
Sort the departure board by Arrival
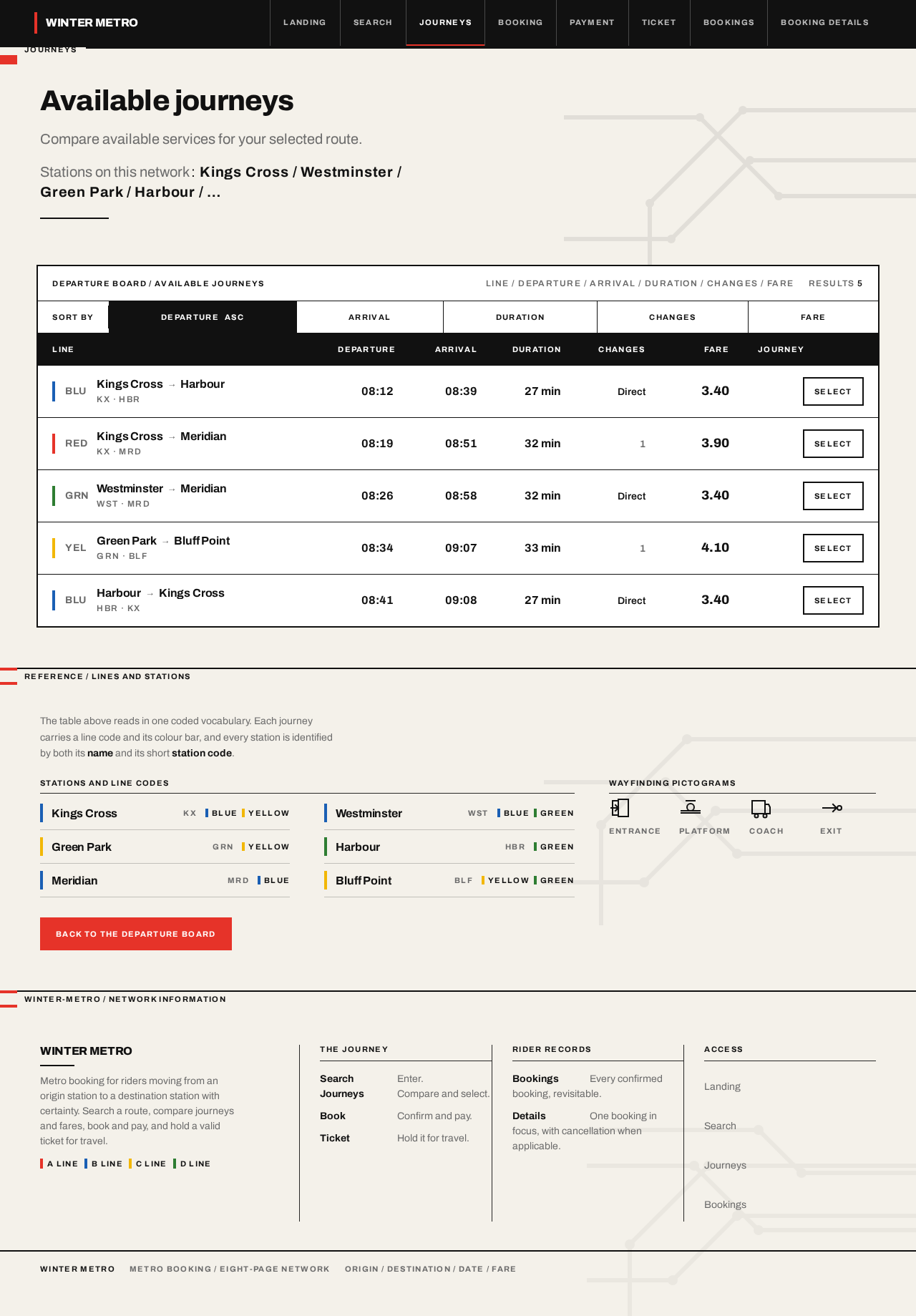(x=369, y=317)
